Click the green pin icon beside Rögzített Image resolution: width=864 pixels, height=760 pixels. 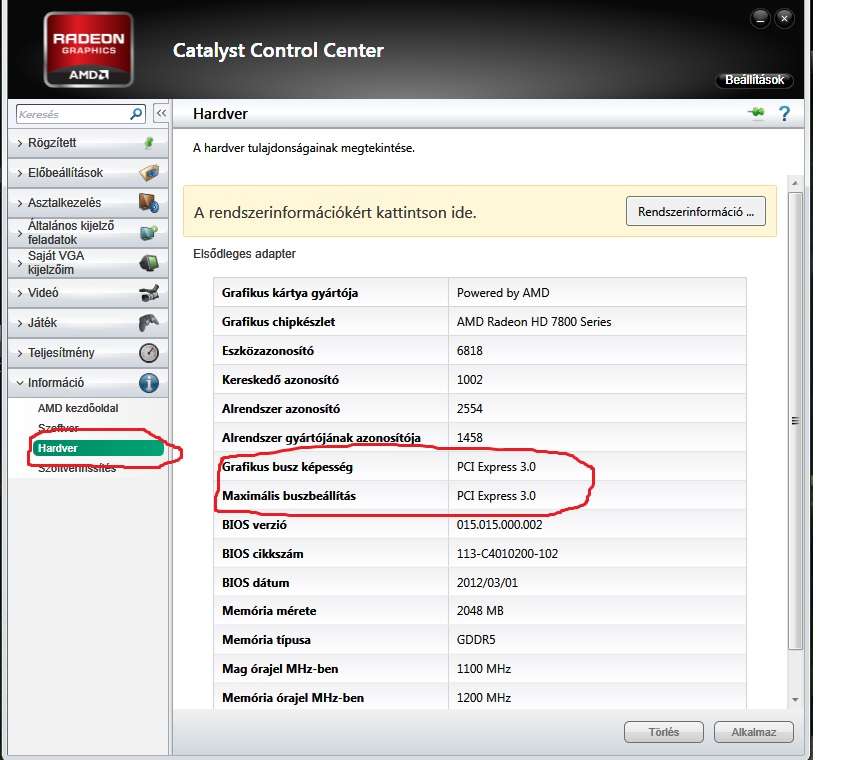149,143
